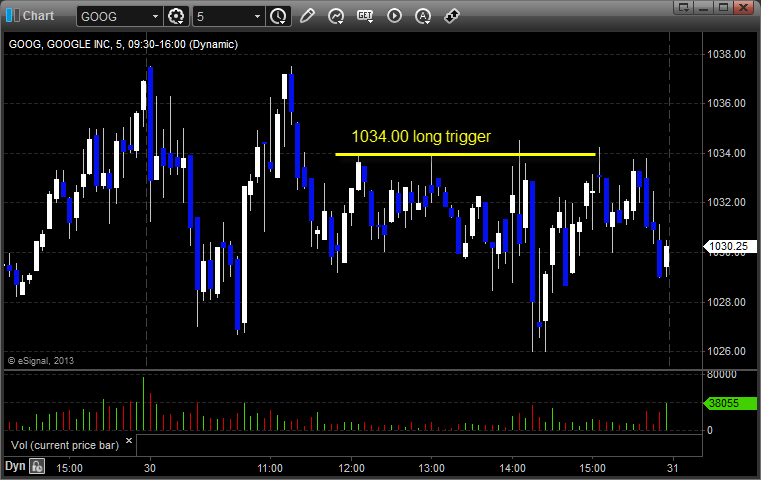This screenshot has width=761, height=480.
Task: Click the 1026.00 price axis label
Action: [x=726, y=351]
